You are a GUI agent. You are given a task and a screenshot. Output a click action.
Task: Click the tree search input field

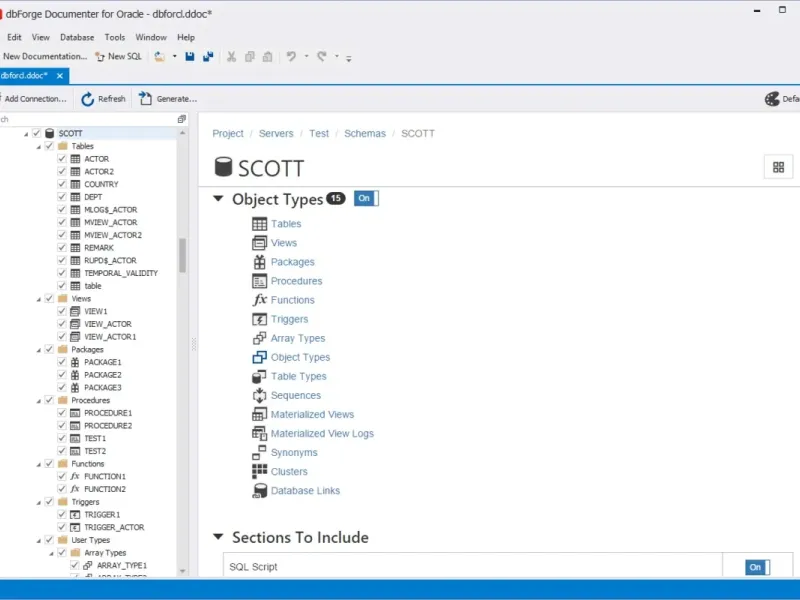coord(87,119)
